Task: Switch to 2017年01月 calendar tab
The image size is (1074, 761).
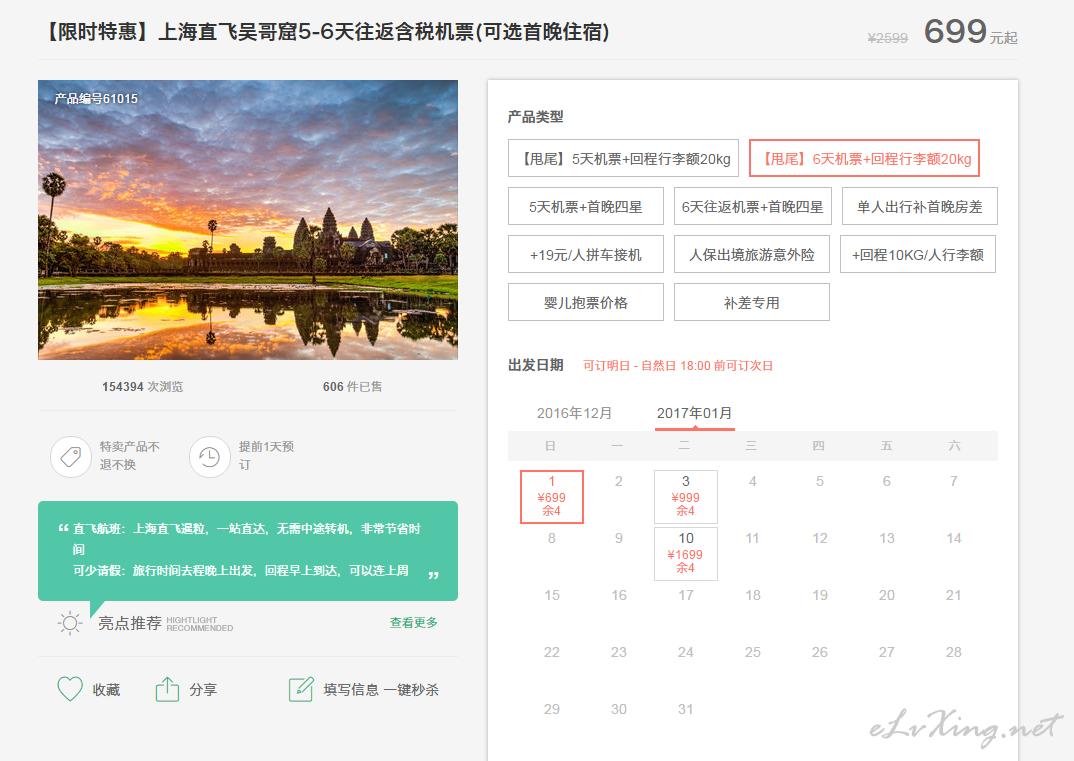Action: [695, 413]
